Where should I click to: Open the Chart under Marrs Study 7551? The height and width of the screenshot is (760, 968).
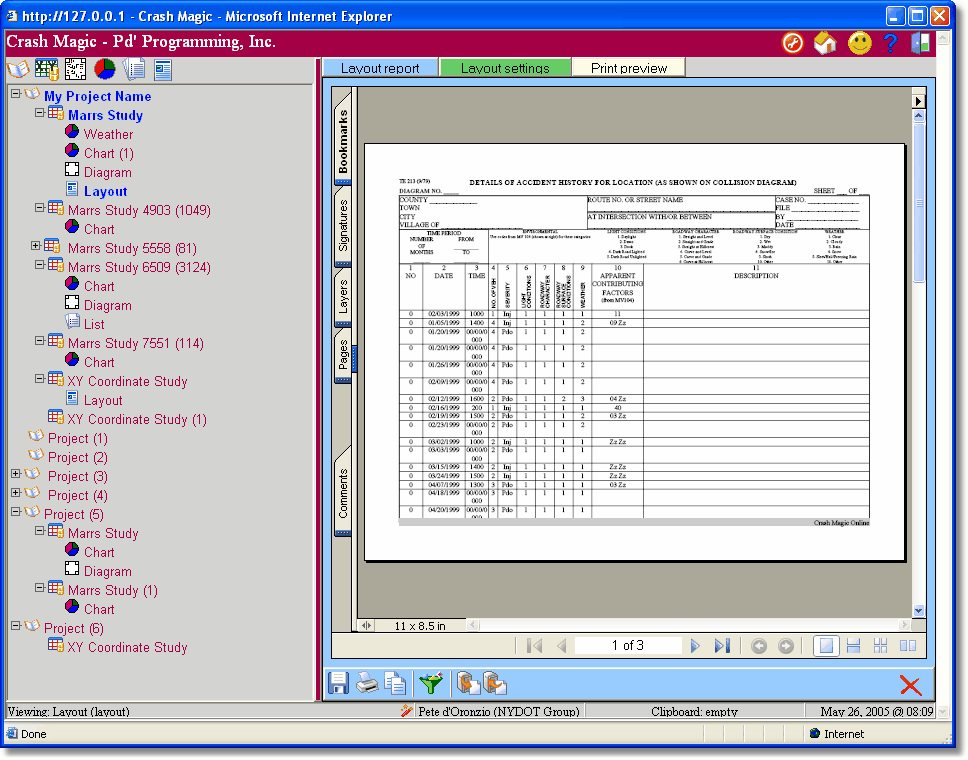99,362
